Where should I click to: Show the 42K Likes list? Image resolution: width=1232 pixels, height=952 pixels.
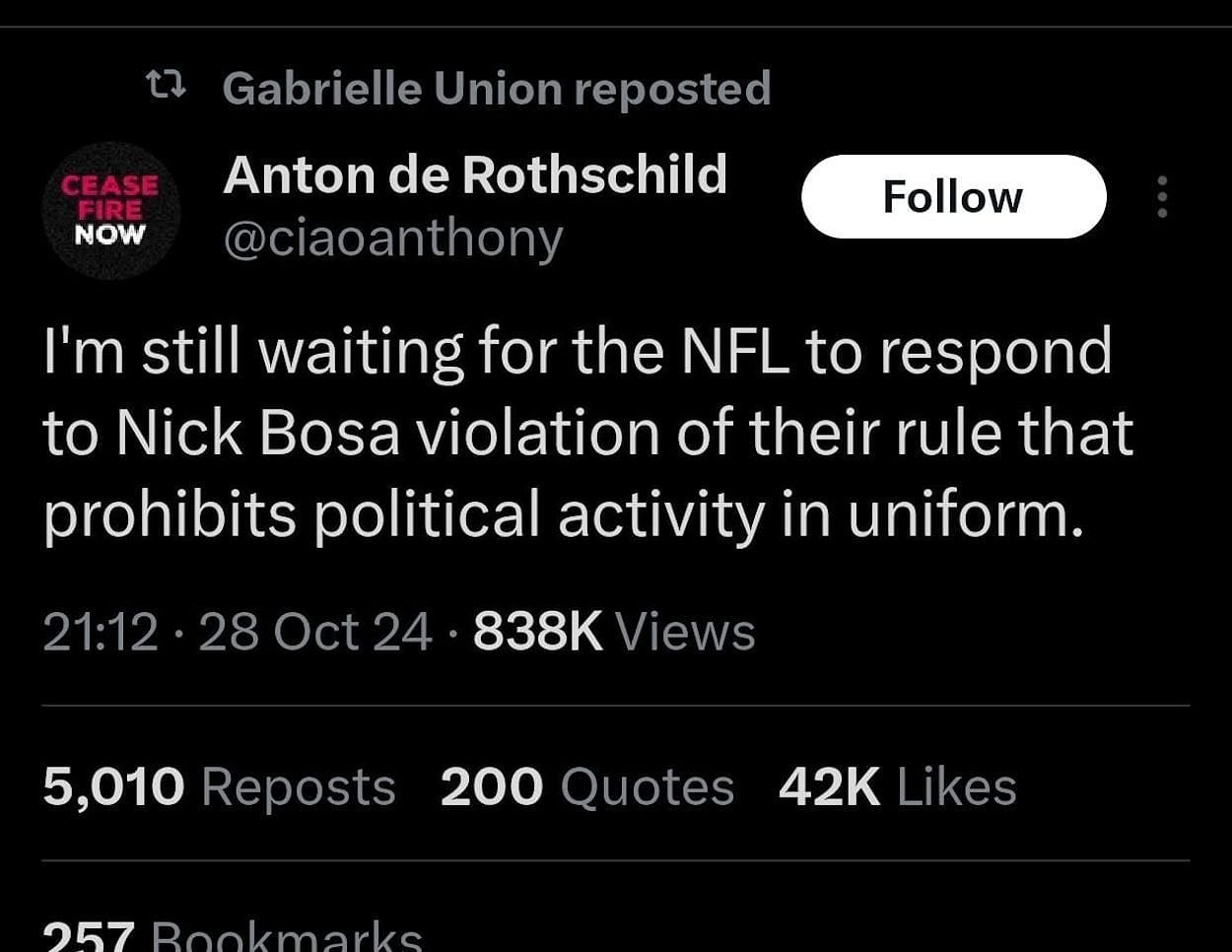[x=897, y=787]
